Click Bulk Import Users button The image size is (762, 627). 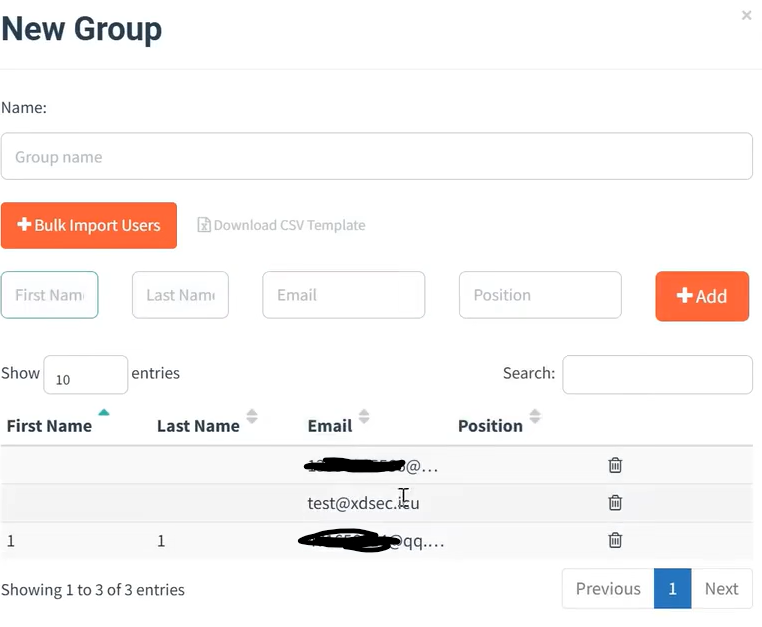coord(89,226)
